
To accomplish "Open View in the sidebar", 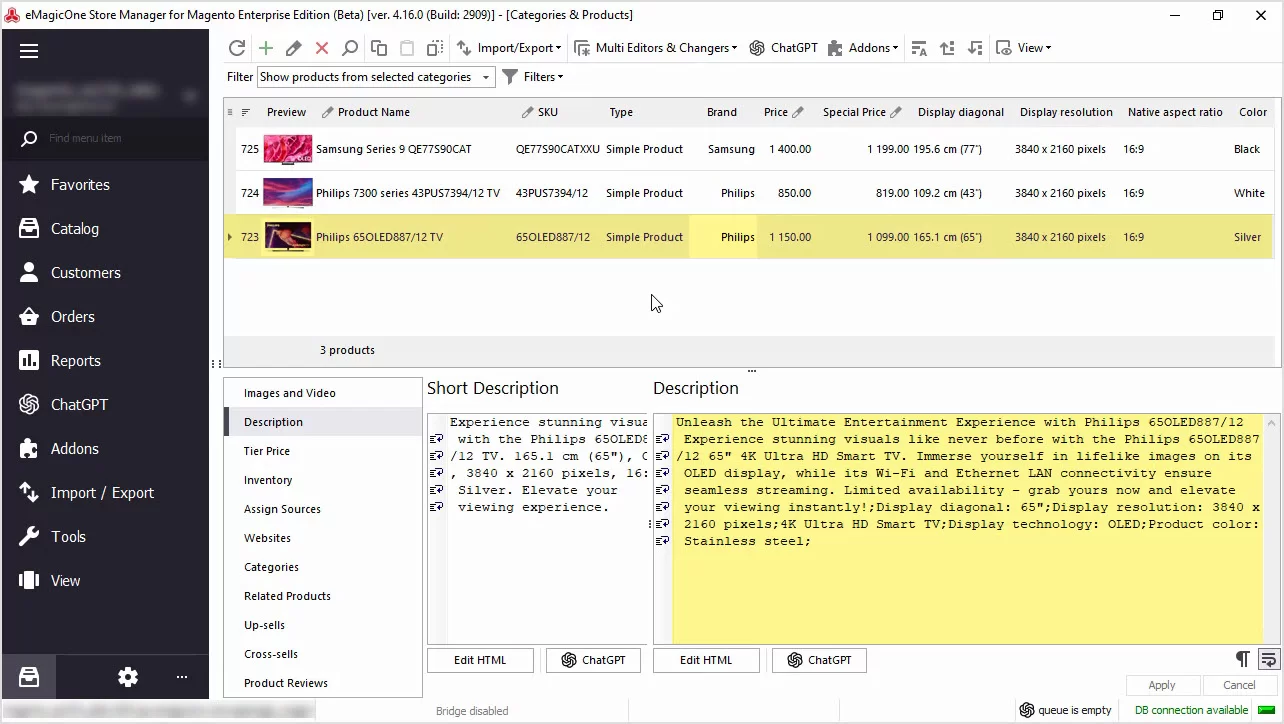I will pos(105,581).
